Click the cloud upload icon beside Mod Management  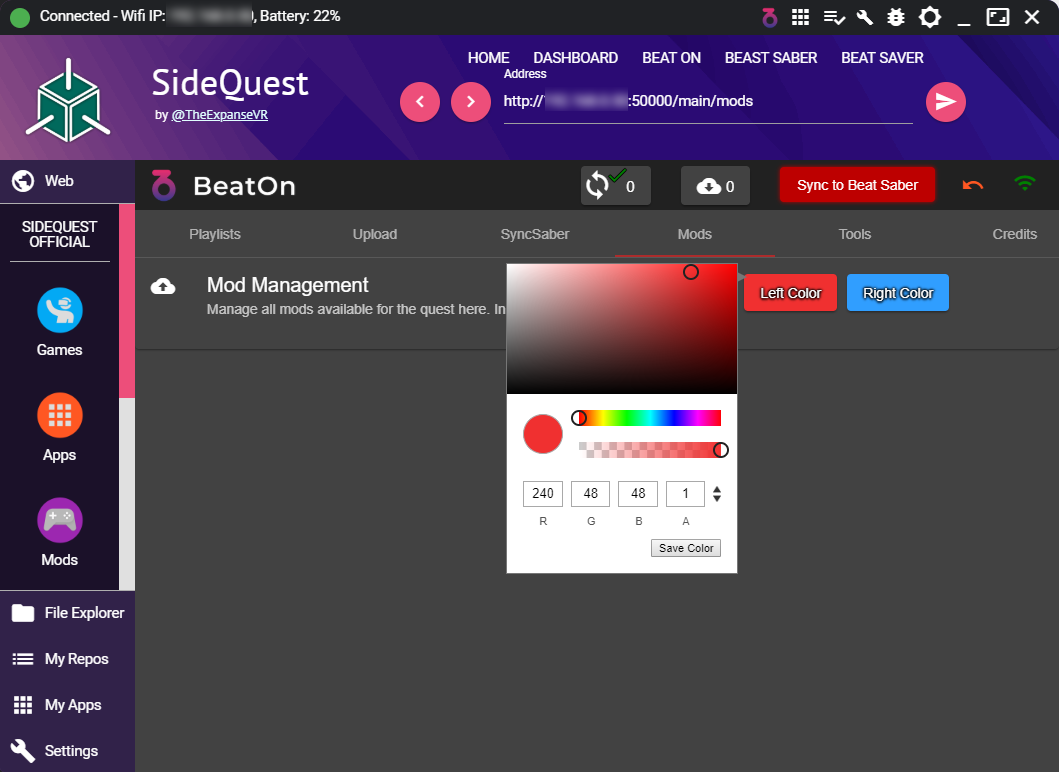163,286
